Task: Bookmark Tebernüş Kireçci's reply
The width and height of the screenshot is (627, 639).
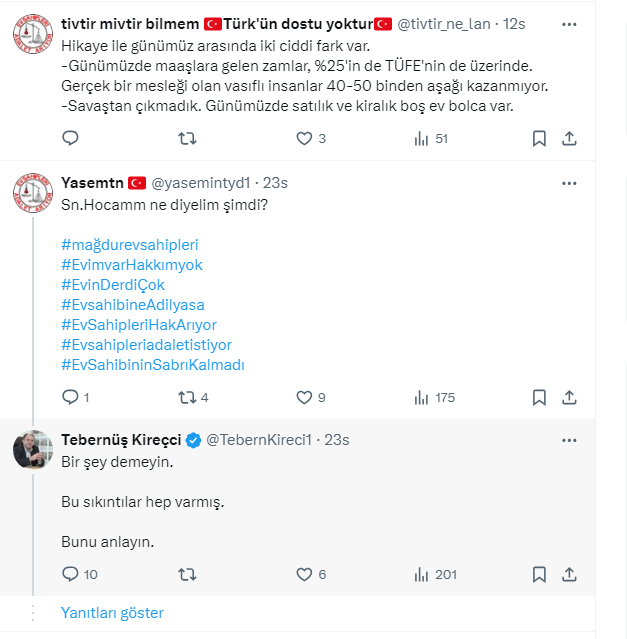Action: (x=539, y=574)
